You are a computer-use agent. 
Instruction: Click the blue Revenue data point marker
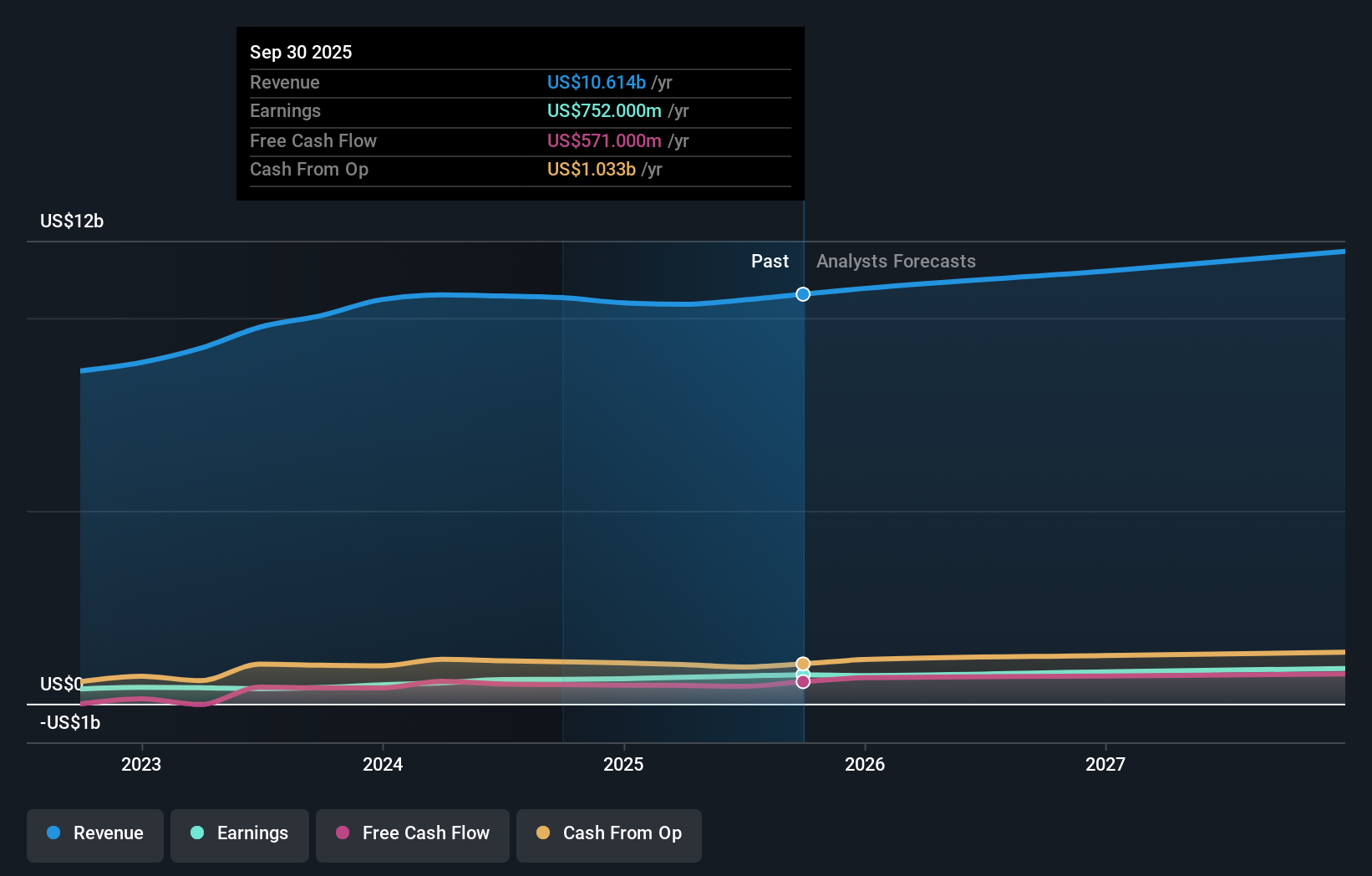click(803, 294)
